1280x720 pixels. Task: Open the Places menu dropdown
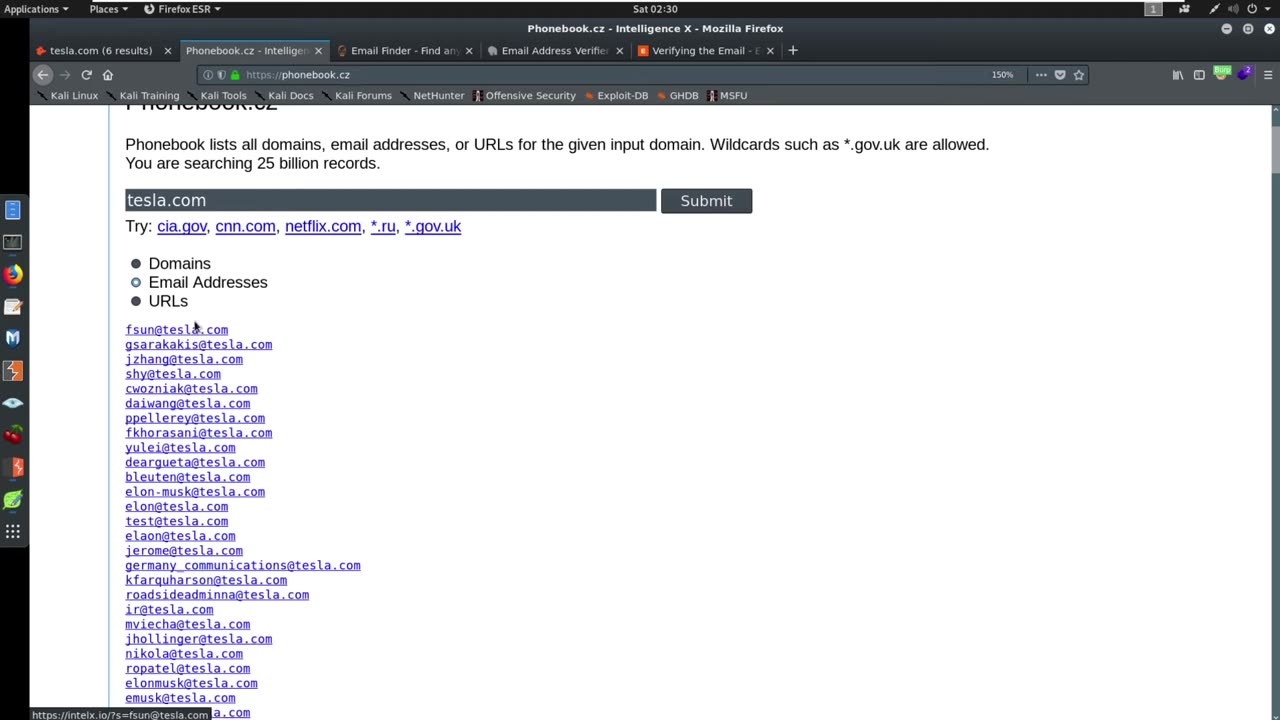[109, 9]
